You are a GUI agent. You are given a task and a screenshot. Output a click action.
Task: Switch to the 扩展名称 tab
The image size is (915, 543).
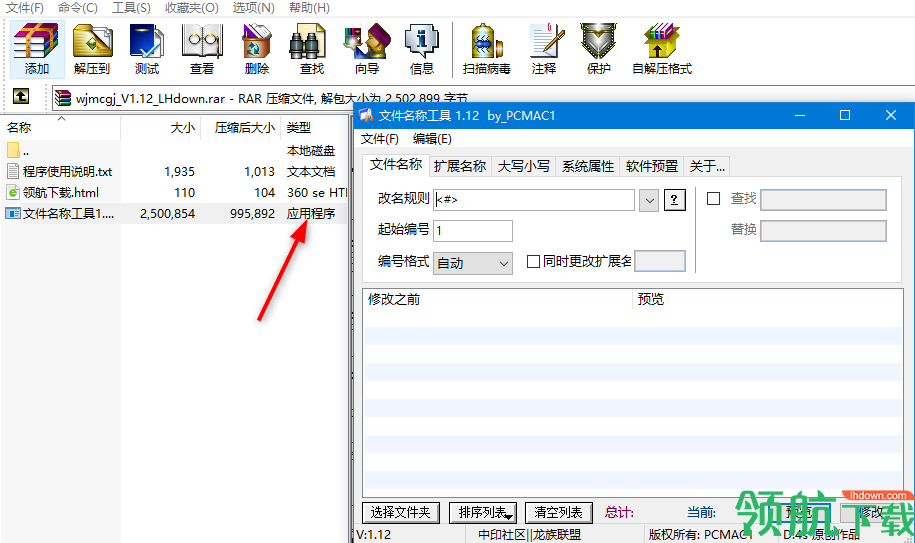(x=460, y=167)
